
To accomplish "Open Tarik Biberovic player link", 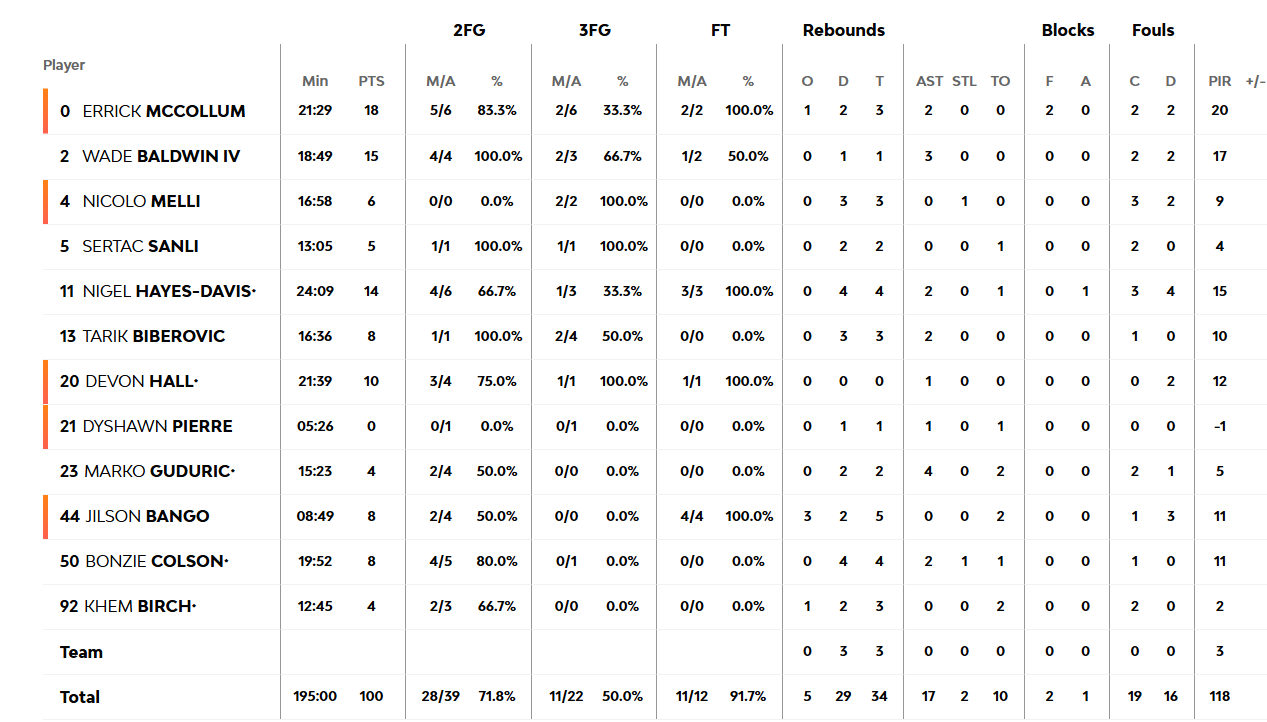I will coord(154,336).
